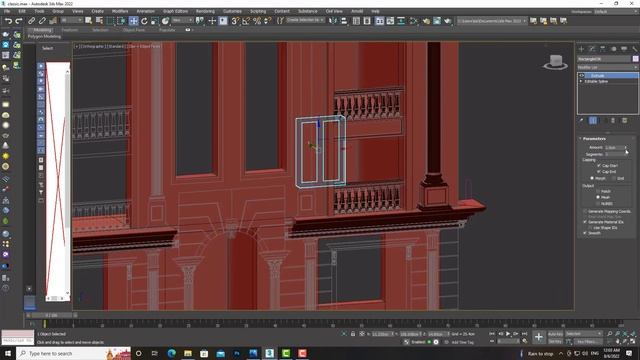Open the Modifiers menu
This screenshot has width=640, height=360.
click(x=120, y=11)
